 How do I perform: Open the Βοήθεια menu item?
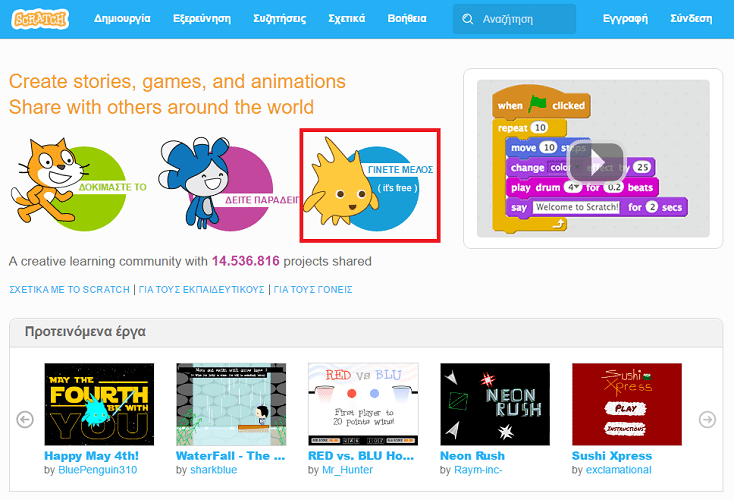coord(407,19)
